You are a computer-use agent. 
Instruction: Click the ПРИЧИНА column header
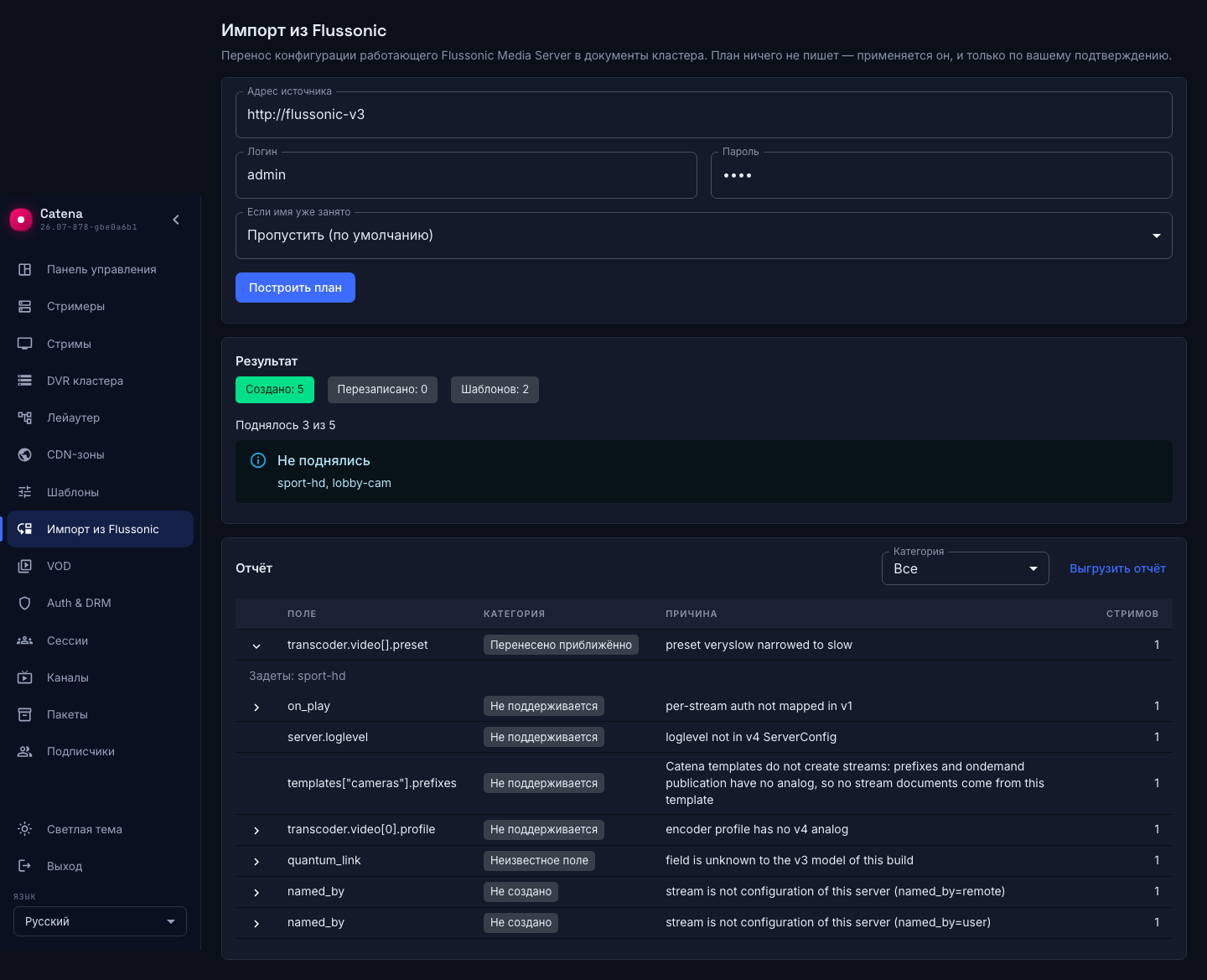click(x=692, y=614)
